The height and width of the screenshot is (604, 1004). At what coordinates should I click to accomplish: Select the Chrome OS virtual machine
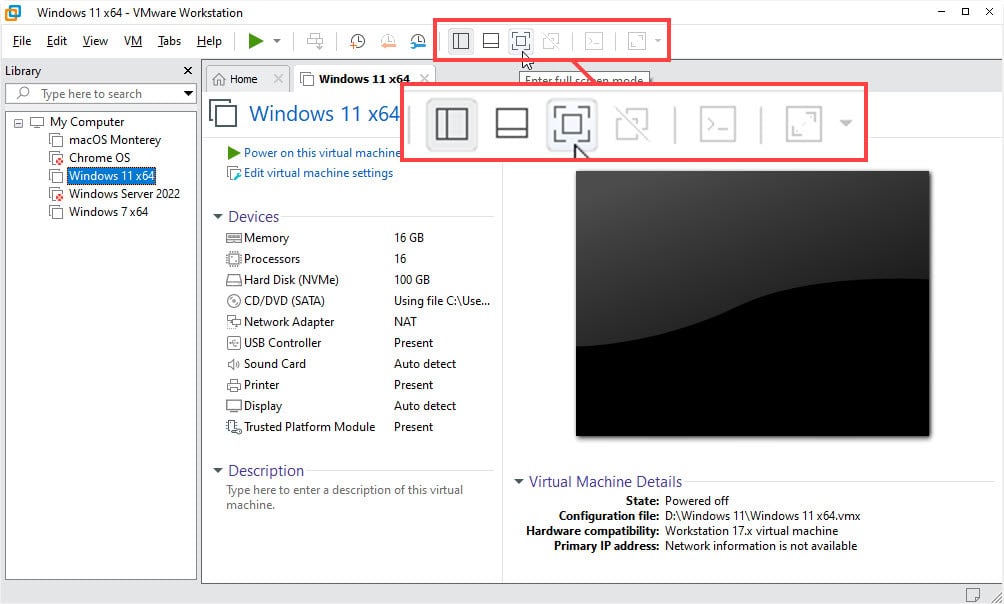[99, 158]
